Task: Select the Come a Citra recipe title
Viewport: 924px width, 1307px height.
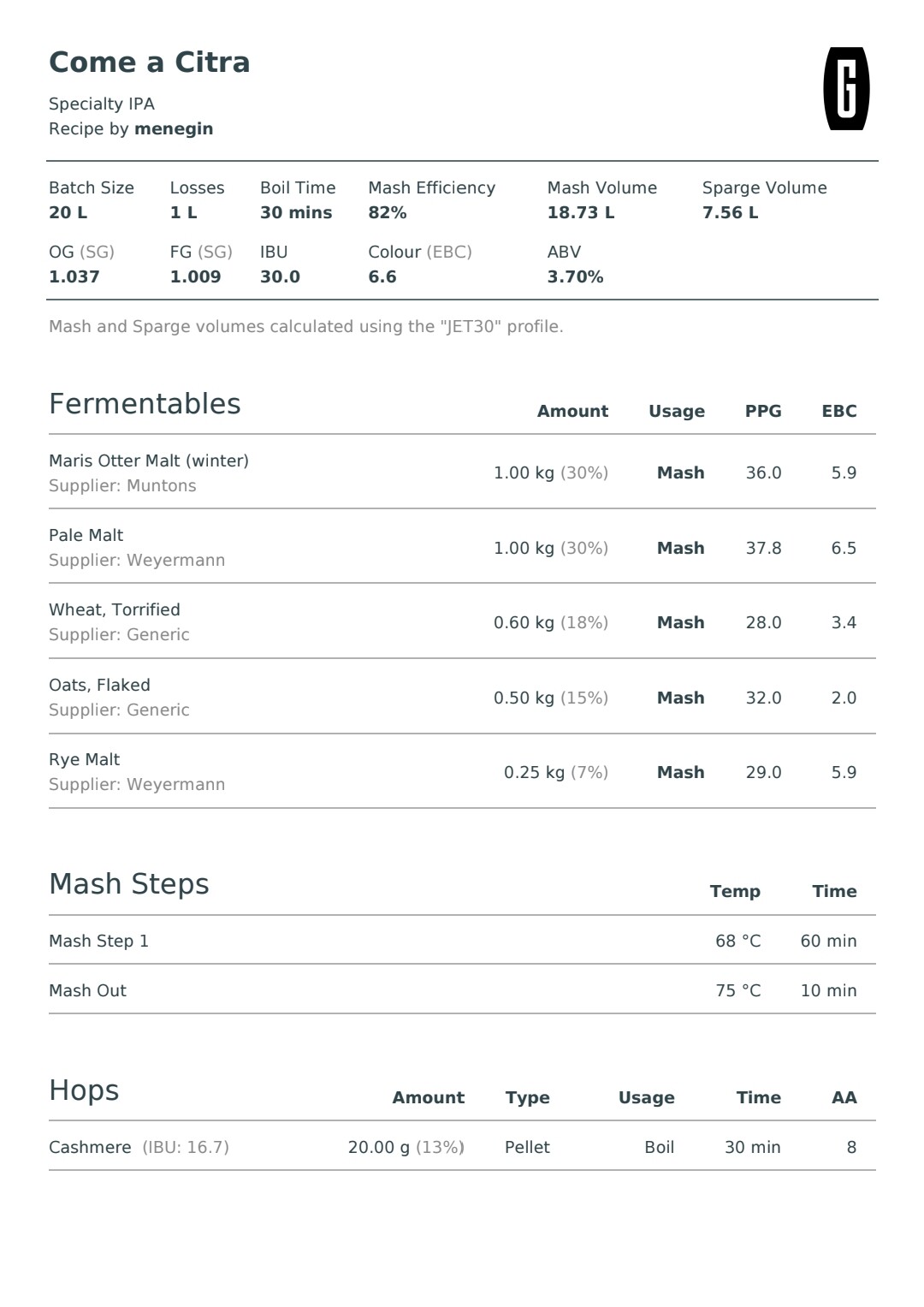Action: coord(150,62)
